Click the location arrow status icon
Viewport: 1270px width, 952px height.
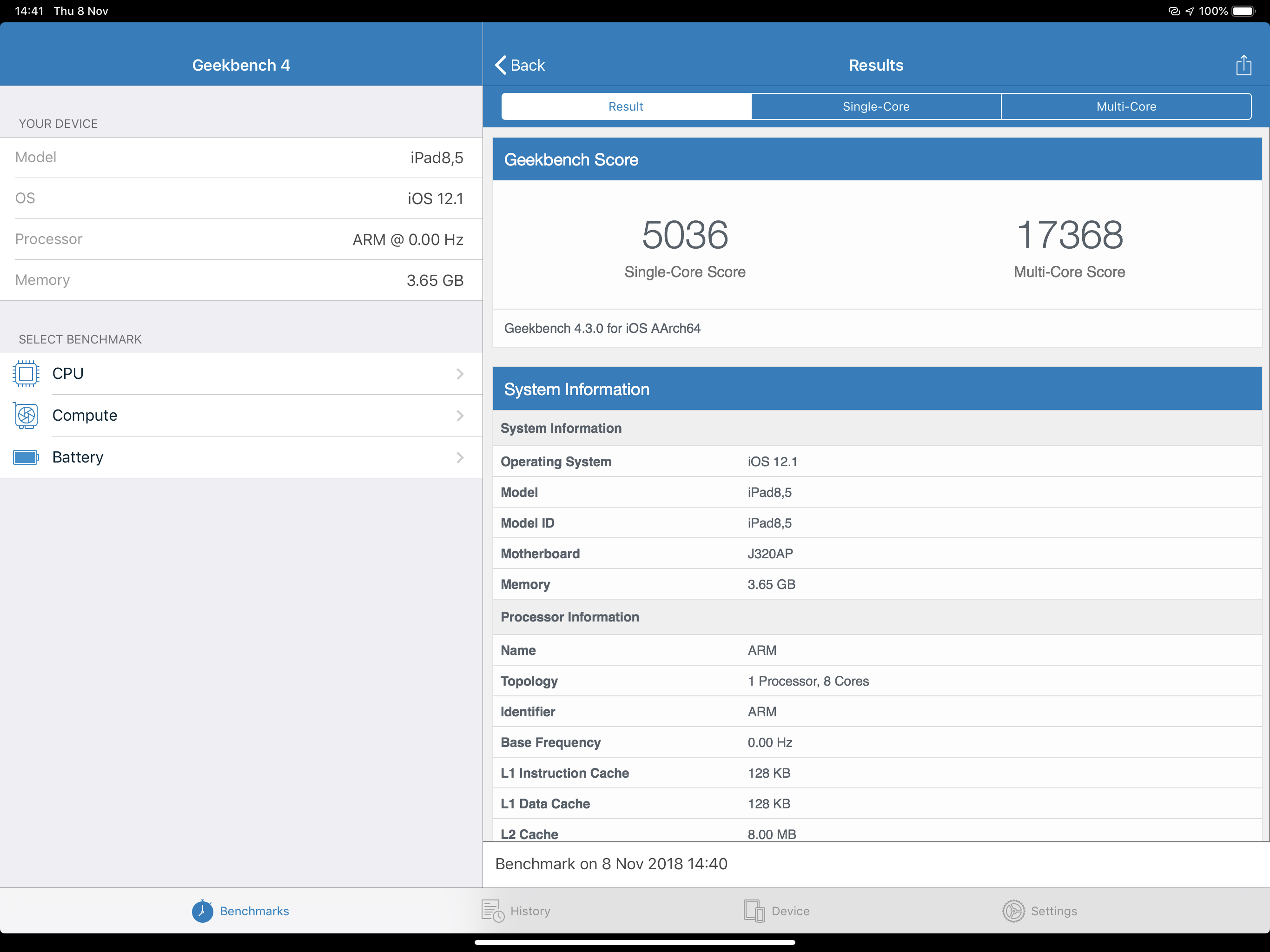[x=1190, y=11]
